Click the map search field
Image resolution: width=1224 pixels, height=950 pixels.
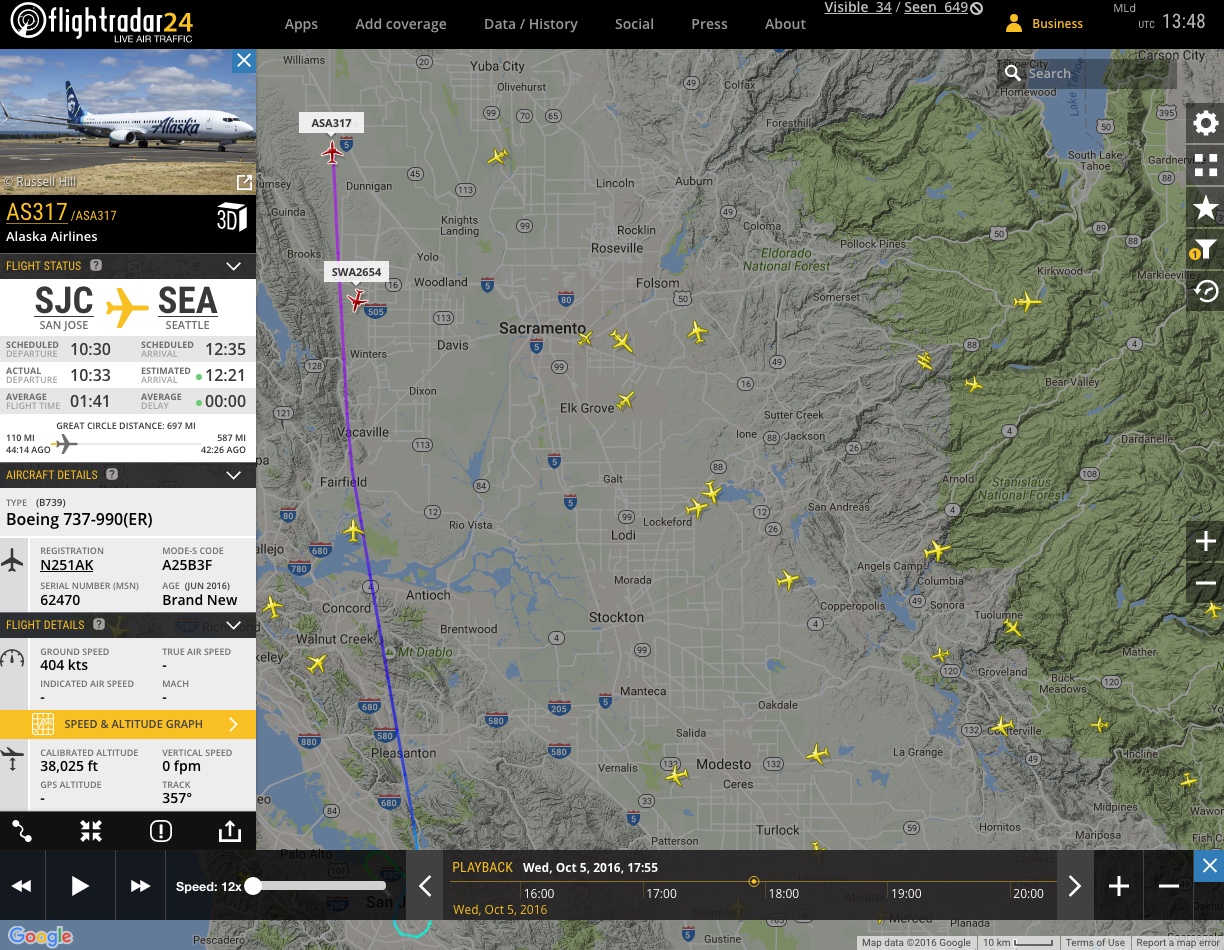pyautogui.click(x=1095, y=73)
